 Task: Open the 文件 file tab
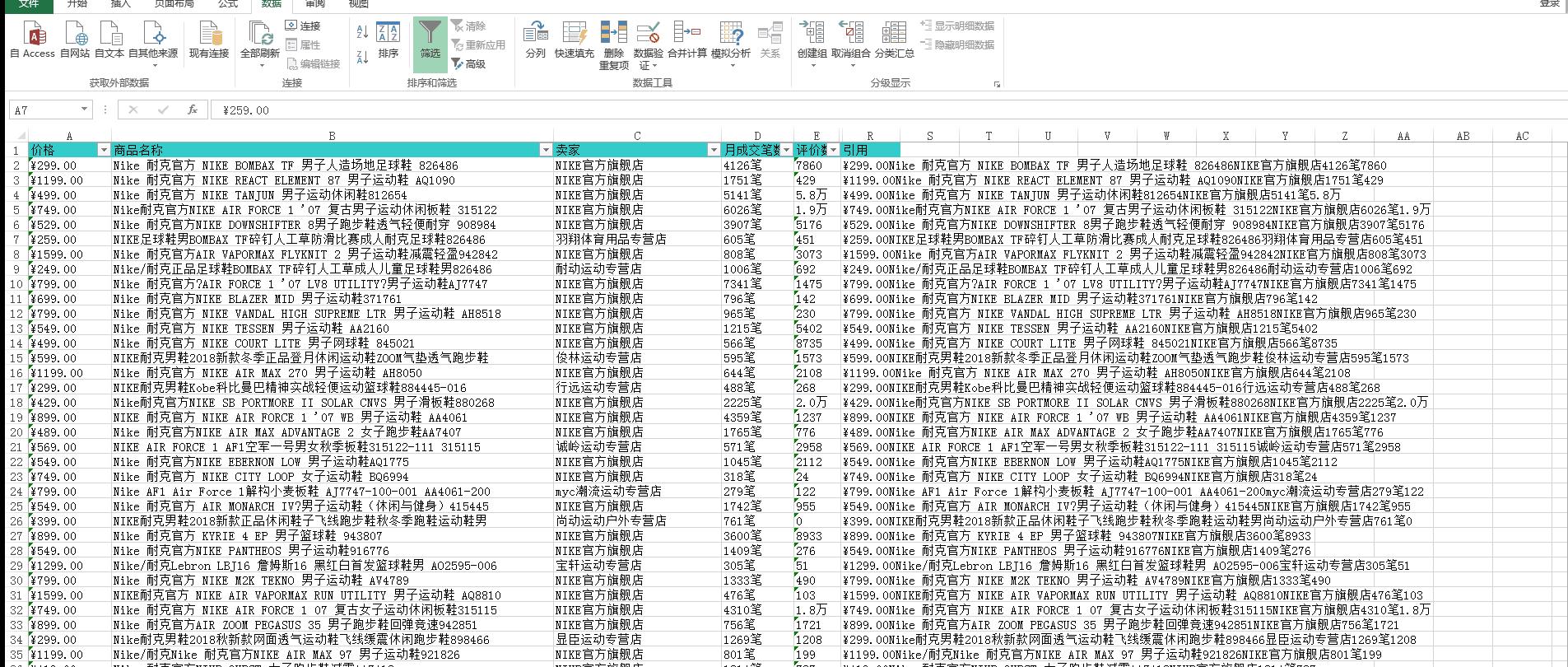[29, 4]
